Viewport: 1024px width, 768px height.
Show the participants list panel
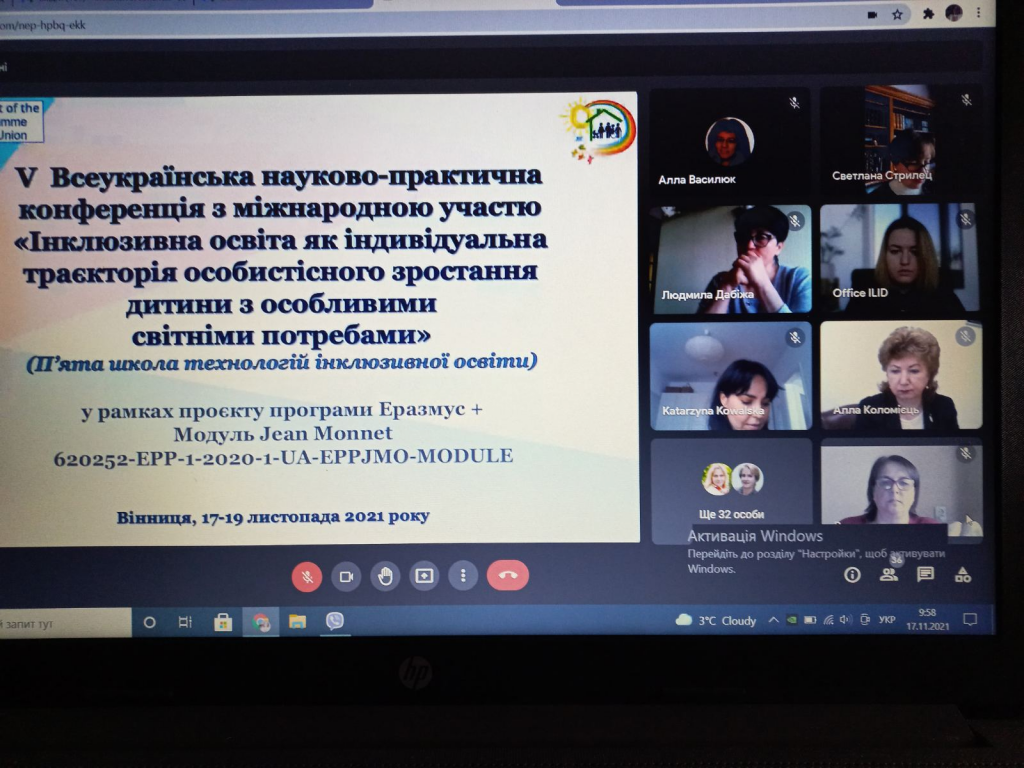[888, 574]
